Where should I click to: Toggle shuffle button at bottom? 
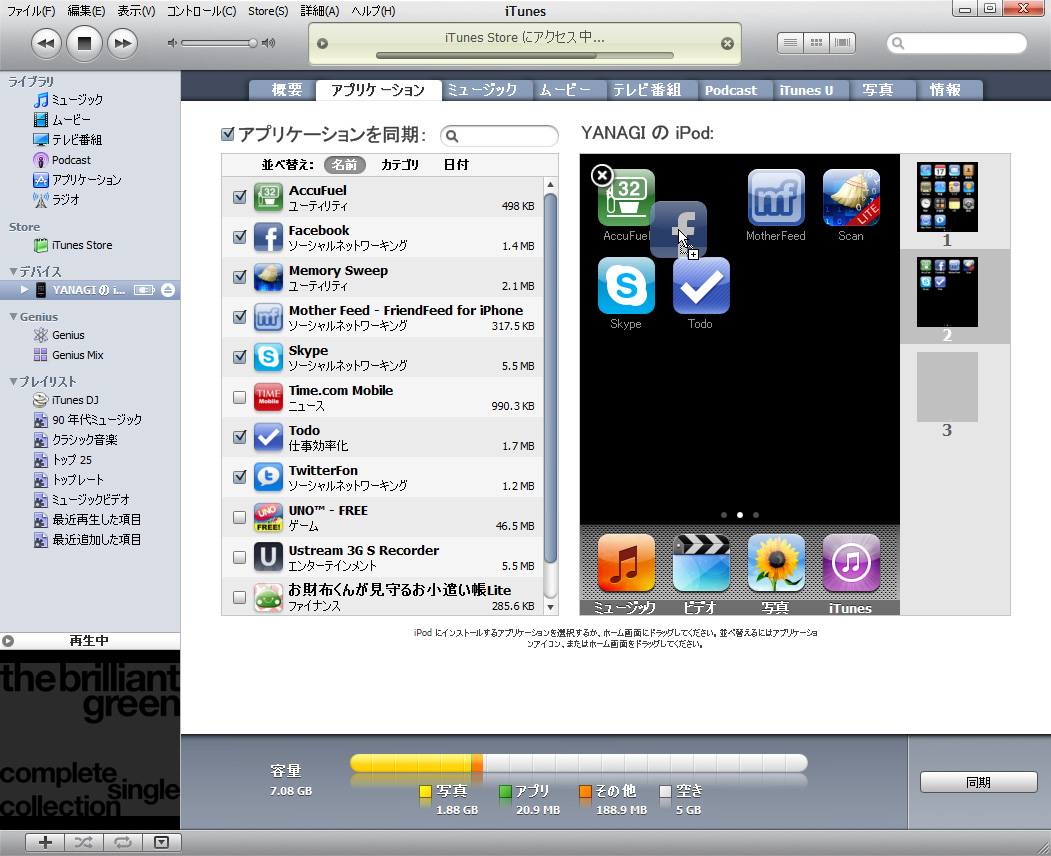click(x=84, y=843)
